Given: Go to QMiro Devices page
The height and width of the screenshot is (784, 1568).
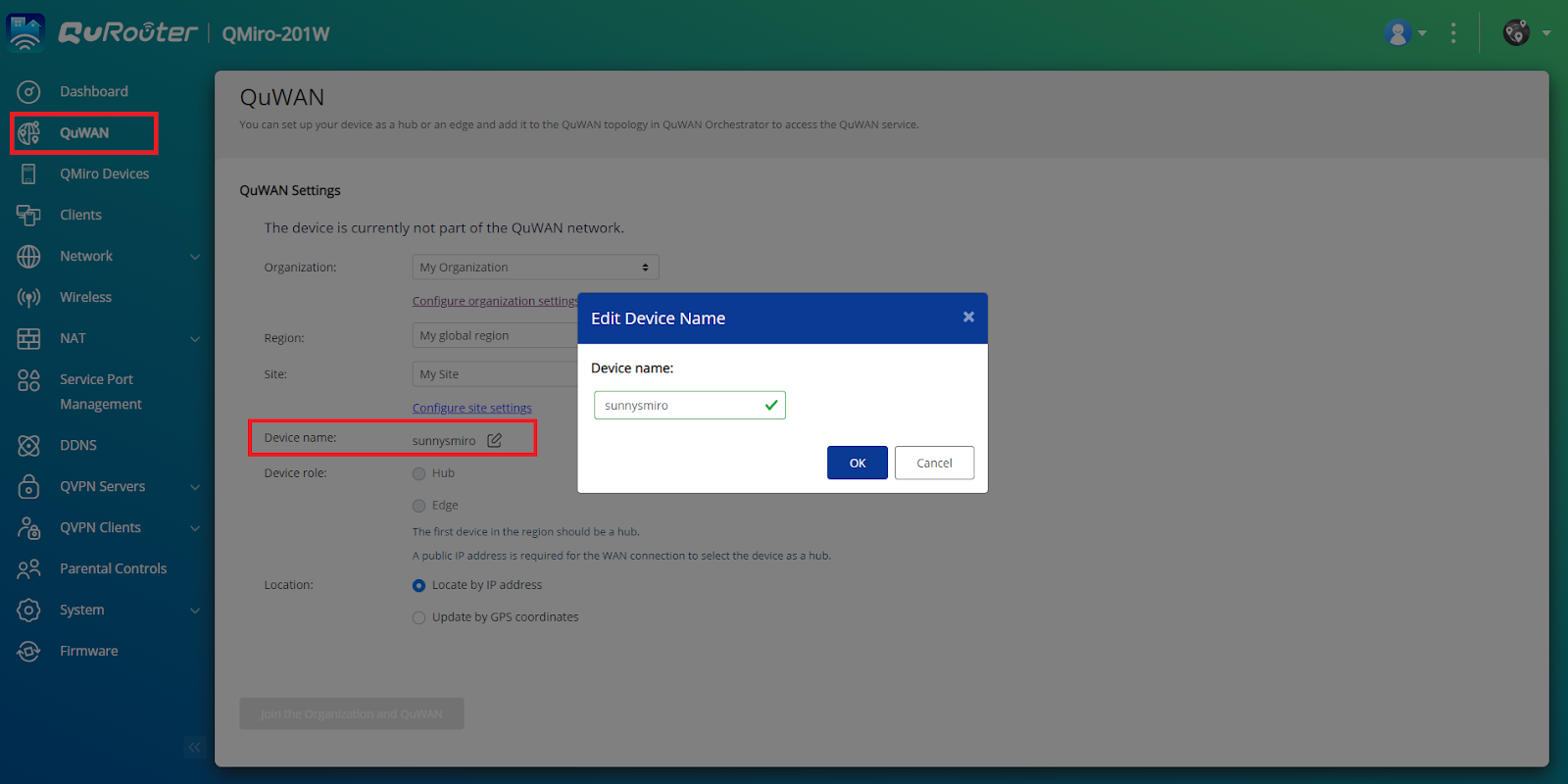Looking at the screenshot, I should tap(105, 174).
